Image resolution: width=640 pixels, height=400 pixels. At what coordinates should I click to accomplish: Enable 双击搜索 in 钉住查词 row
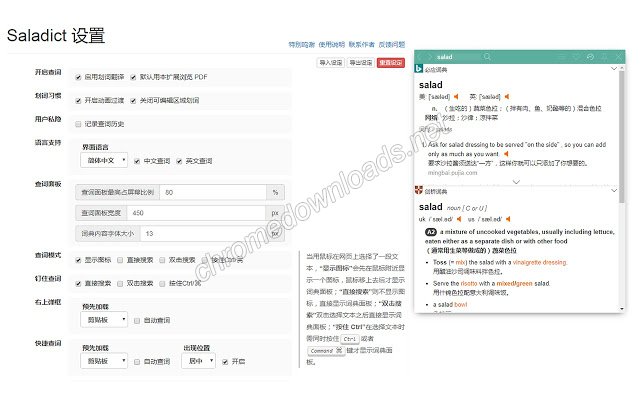[120, 284]
